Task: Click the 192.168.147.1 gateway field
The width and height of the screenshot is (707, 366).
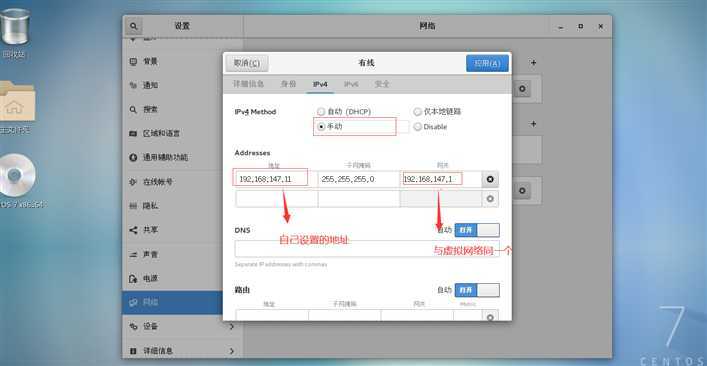Action: tap(441, 179)
